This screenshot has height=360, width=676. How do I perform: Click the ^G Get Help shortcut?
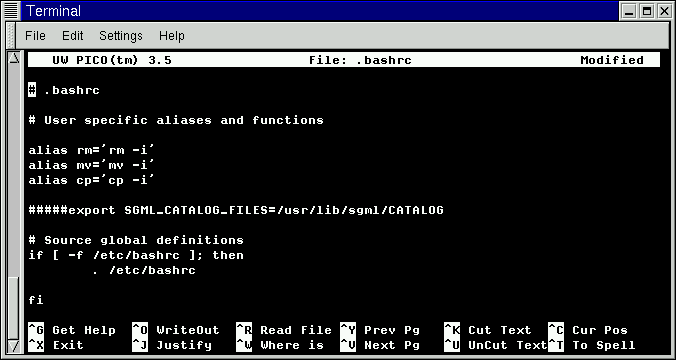pos(72,330)
